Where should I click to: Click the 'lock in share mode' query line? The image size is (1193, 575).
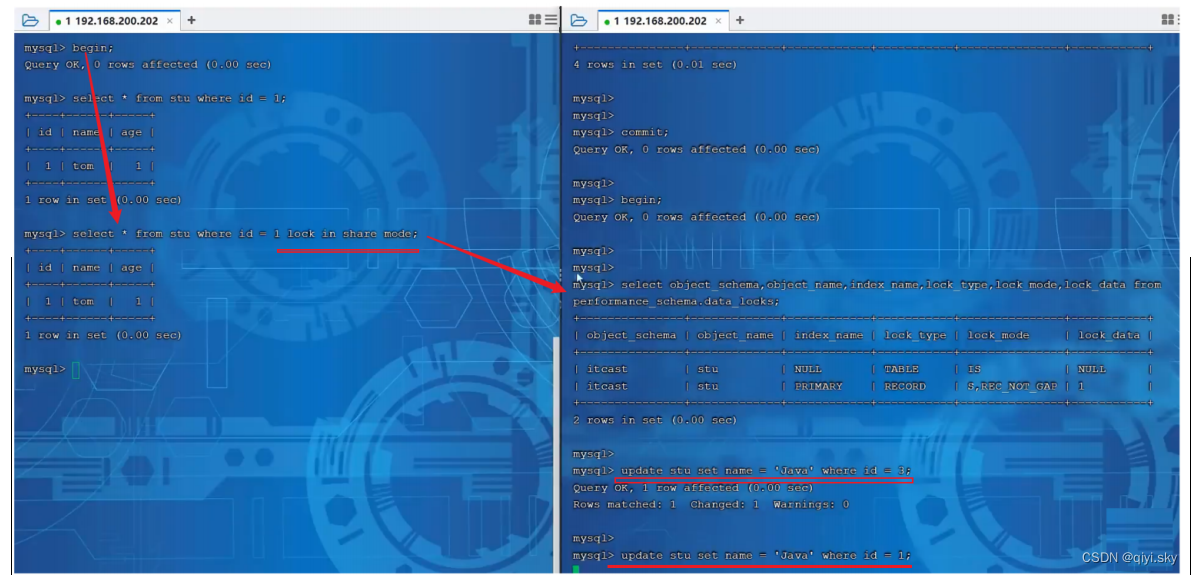pyautogui.click(x=221, y=234)
